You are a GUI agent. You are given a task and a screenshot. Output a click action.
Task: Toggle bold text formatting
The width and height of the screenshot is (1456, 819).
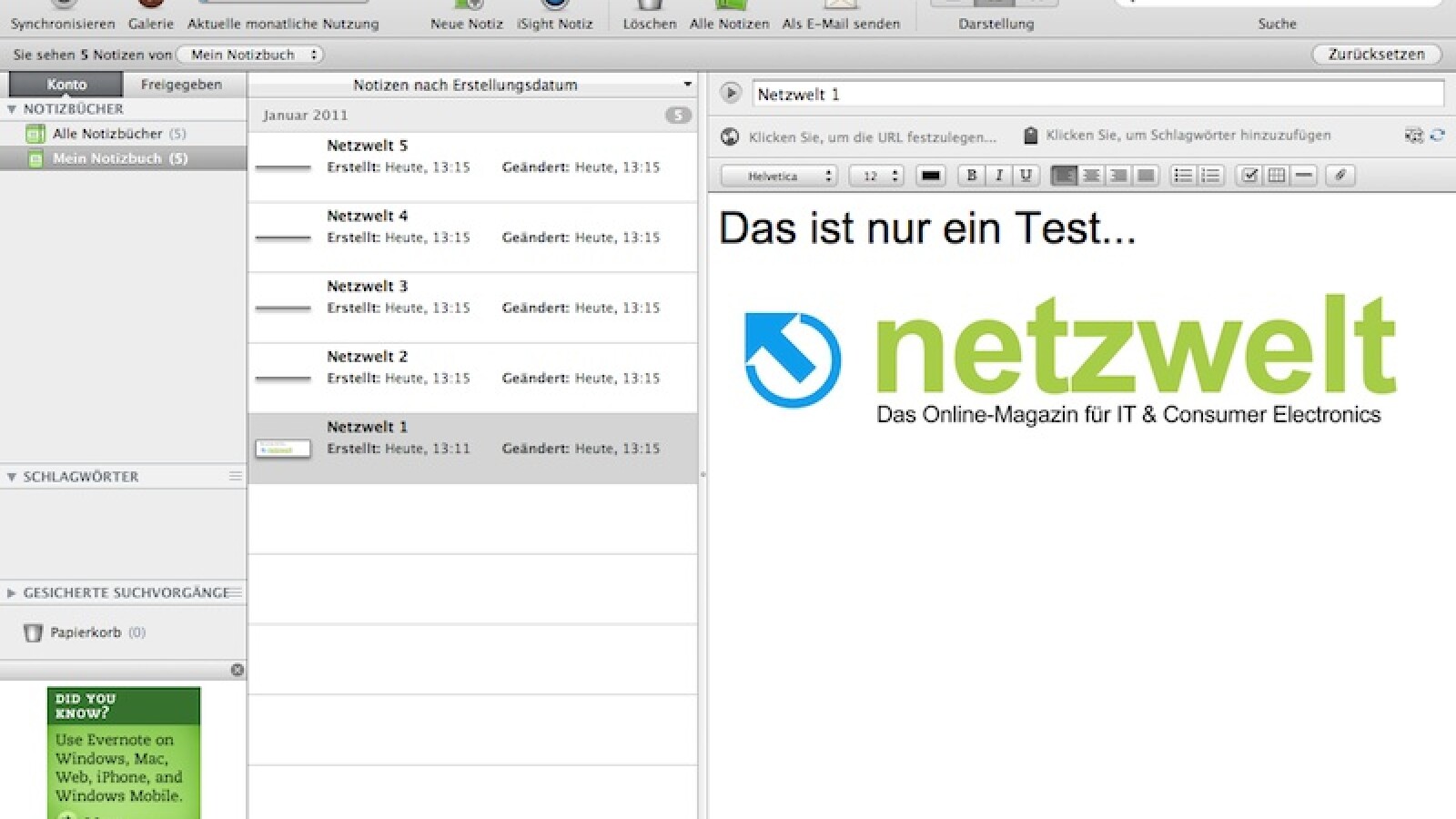(971, 176)
